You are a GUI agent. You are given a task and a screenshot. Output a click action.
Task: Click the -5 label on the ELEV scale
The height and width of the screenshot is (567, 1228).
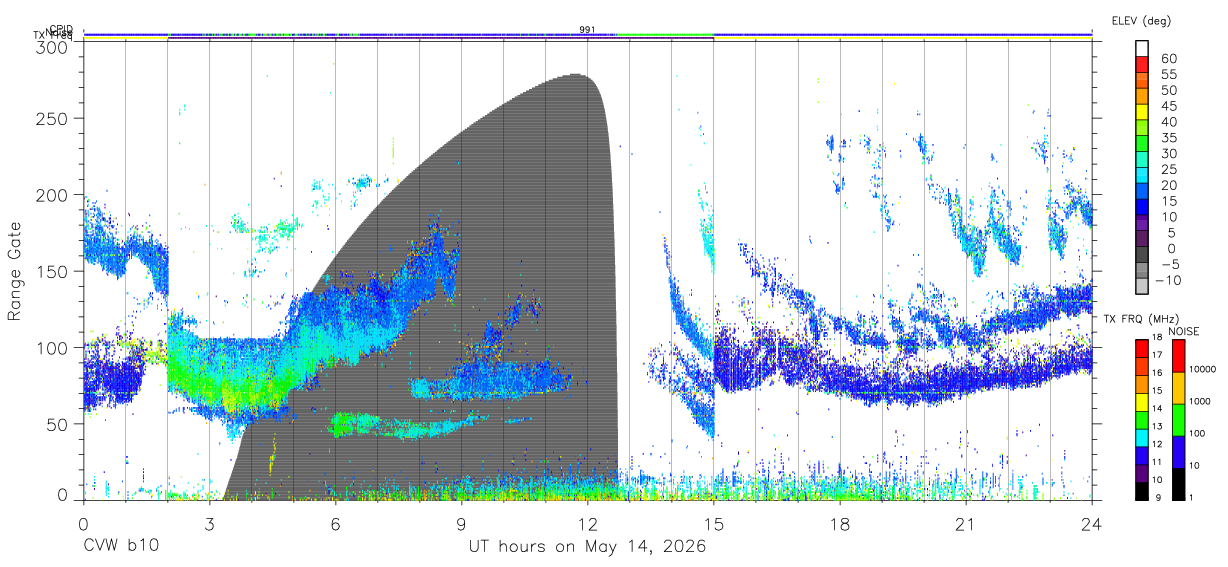click(x=1171, y=264)
